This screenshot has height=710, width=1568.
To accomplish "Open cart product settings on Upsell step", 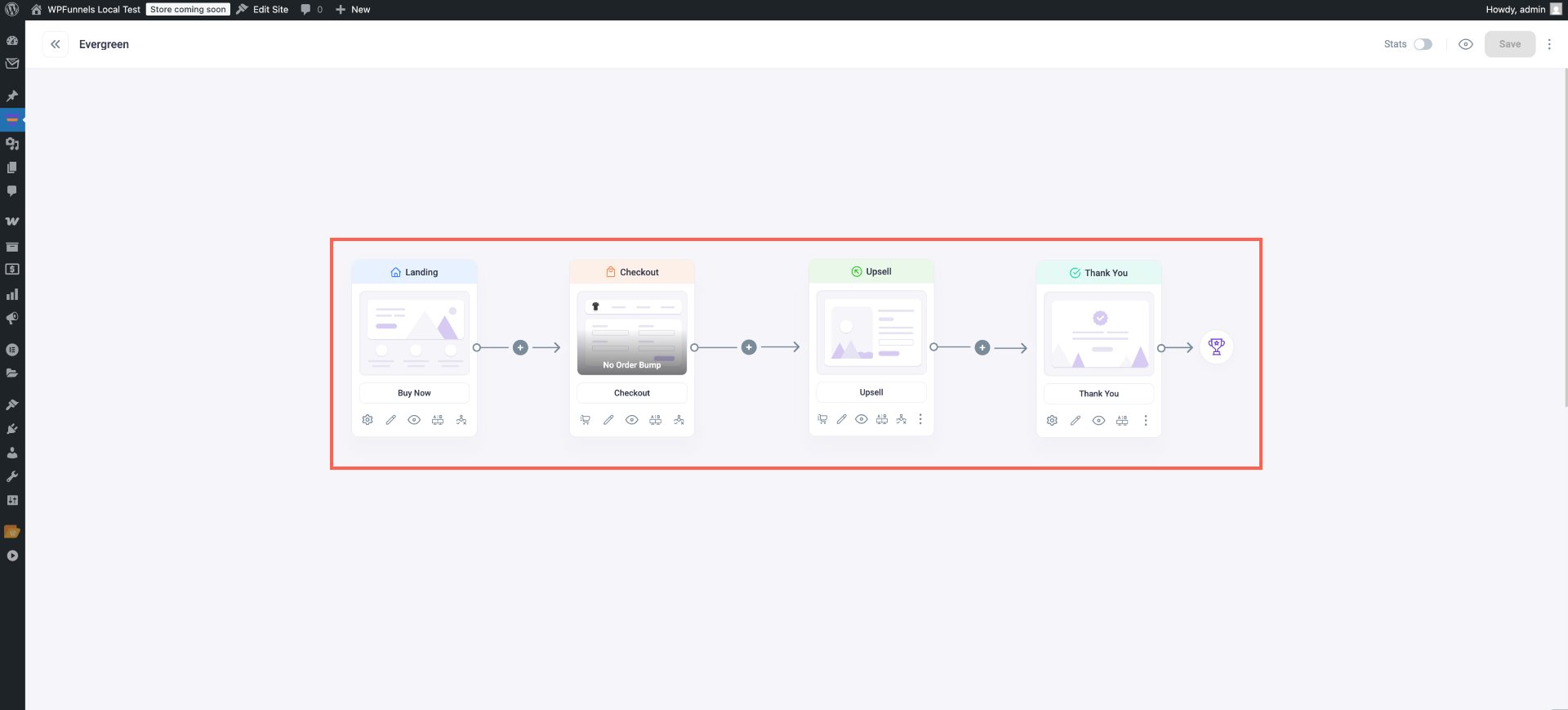I will pos(822,419).
